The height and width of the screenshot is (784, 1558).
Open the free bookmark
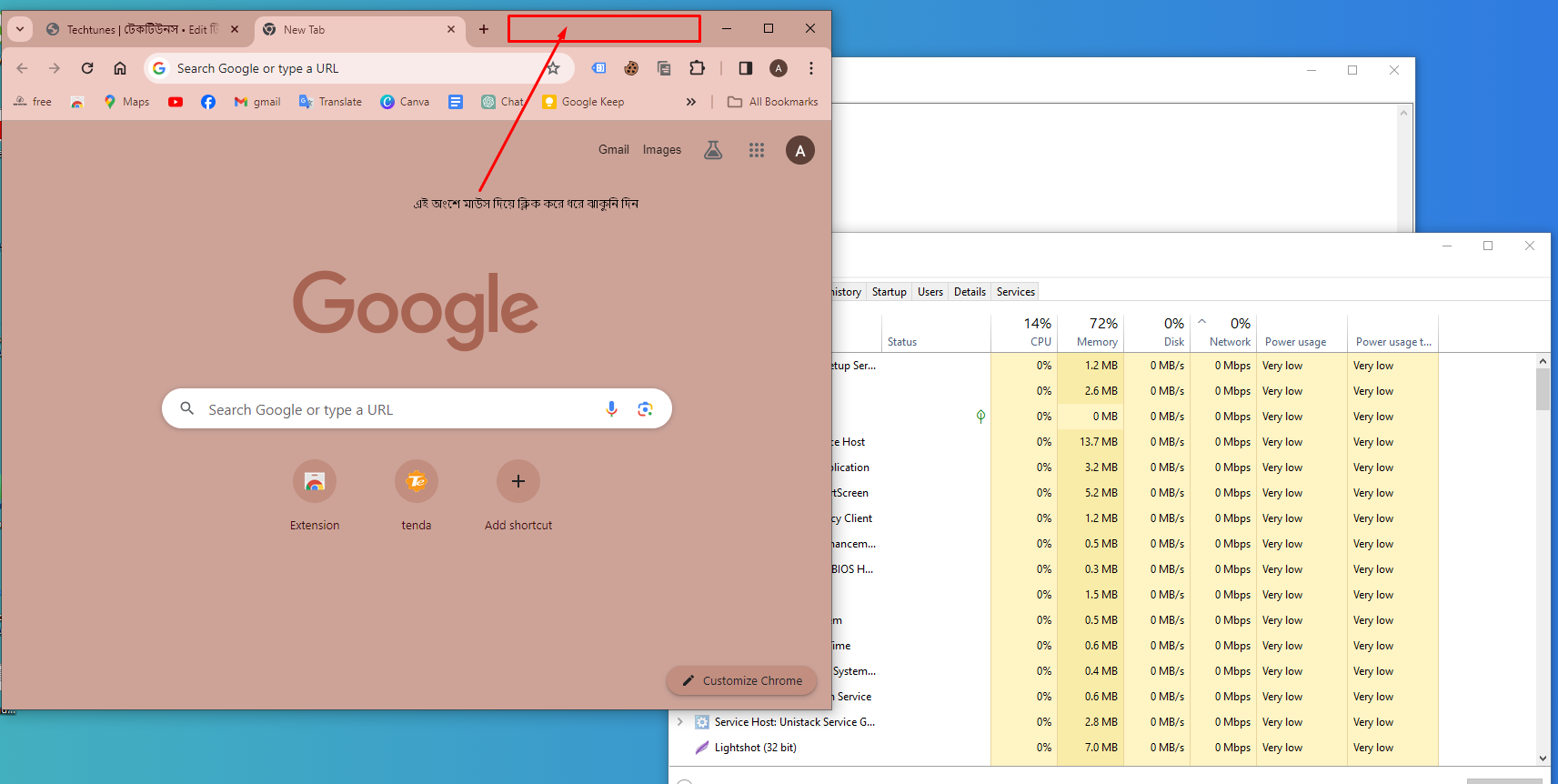point(33,102)
